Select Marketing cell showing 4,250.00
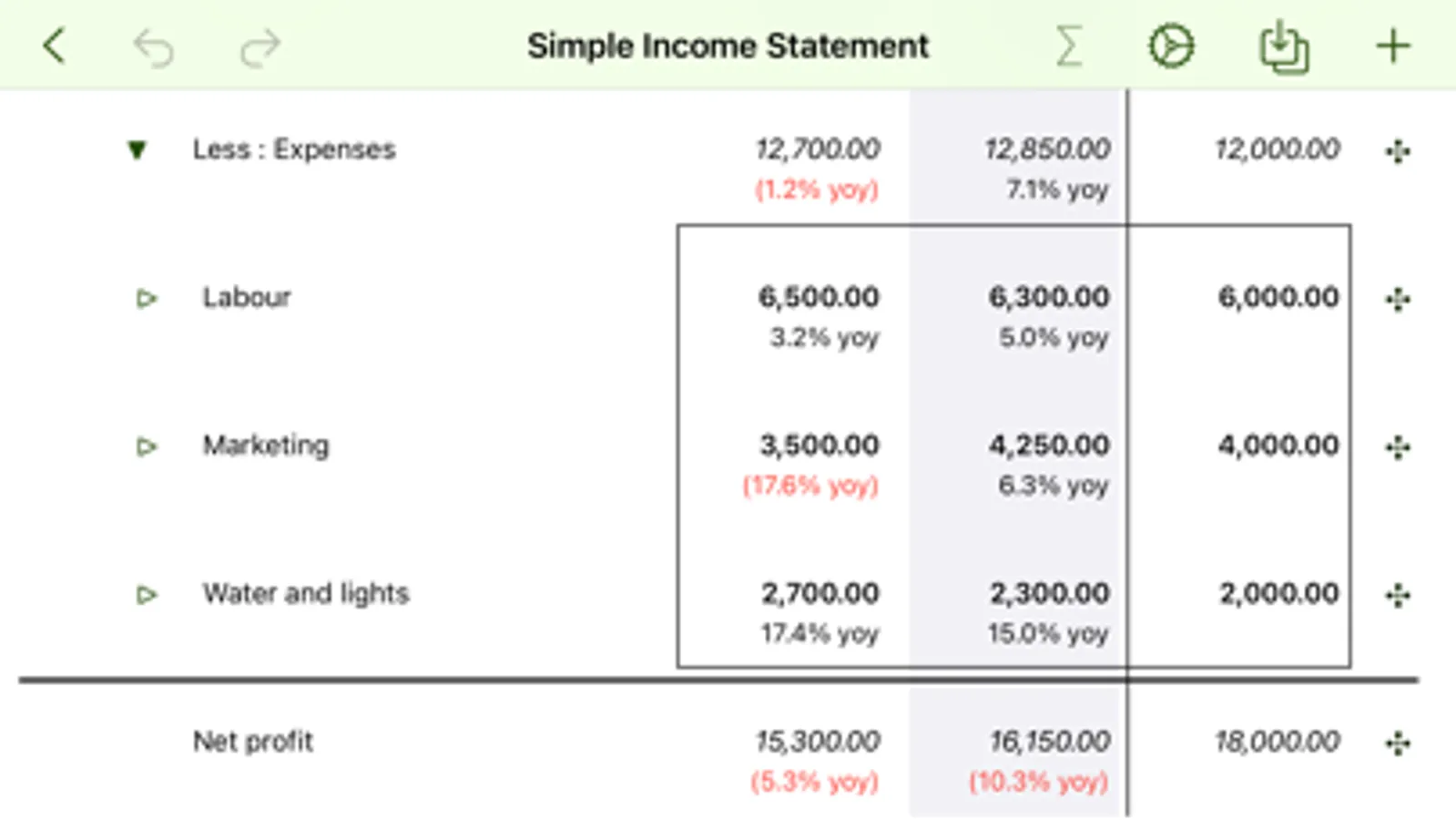 [1049, 446]
